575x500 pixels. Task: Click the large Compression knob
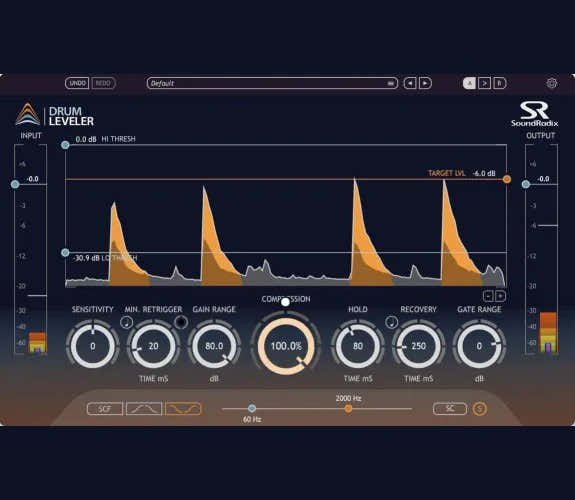(x=286, y=346)
